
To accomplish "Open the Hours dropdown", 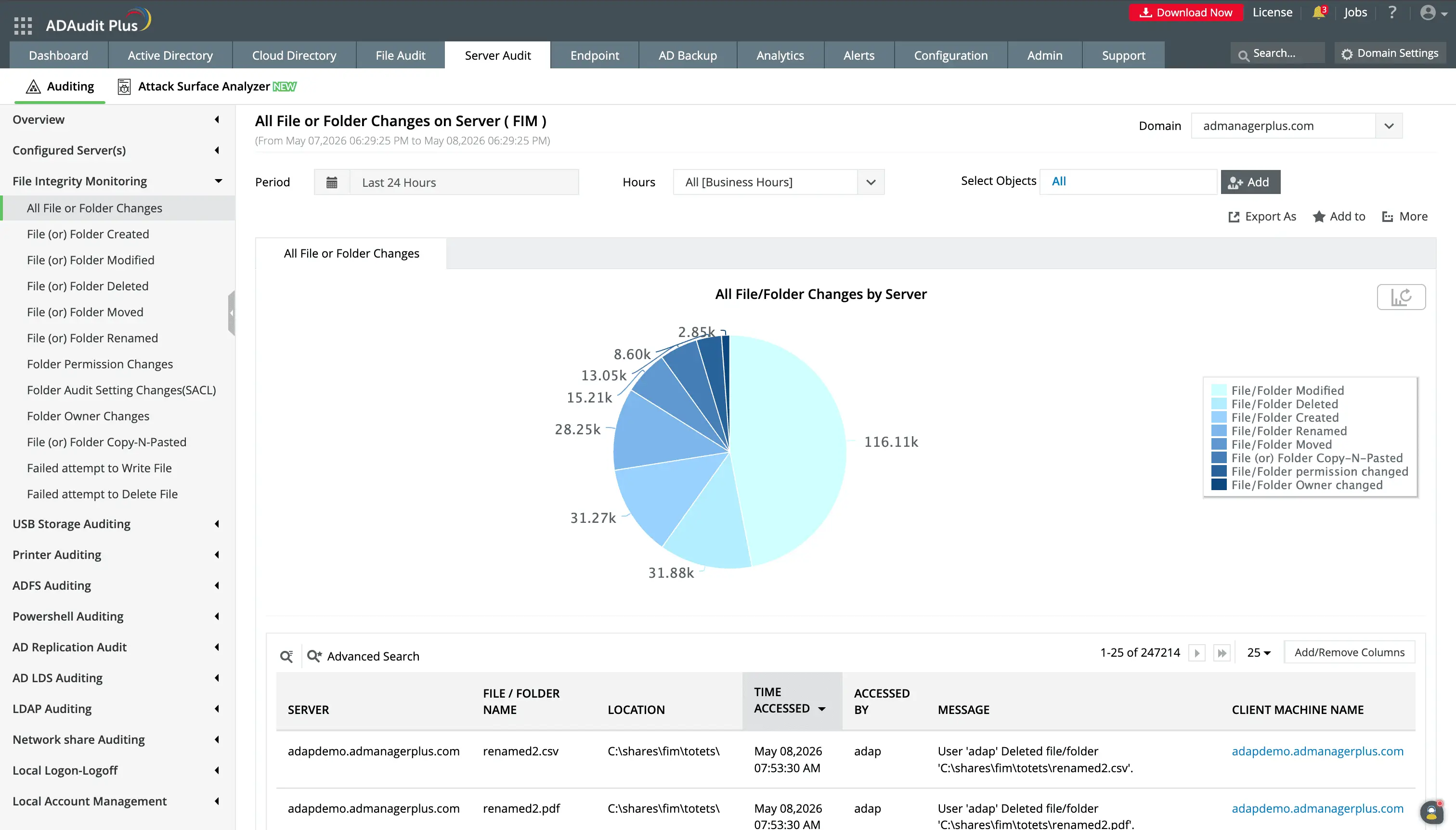I will tap(778, 182).
